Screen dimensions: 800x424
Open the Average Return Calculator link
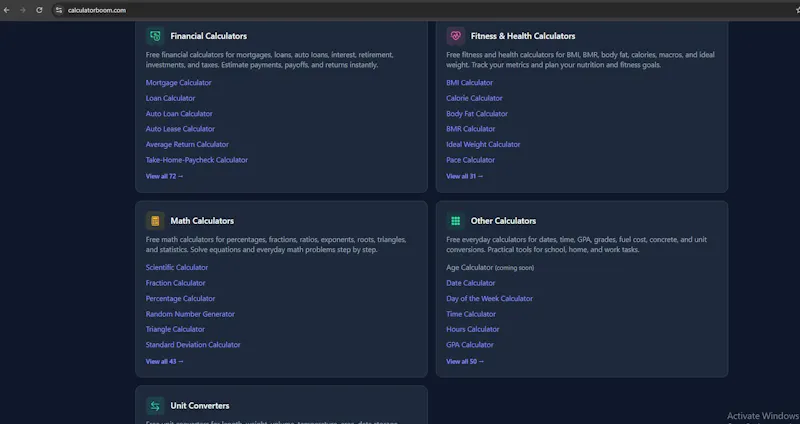click(x=187, y=144)
